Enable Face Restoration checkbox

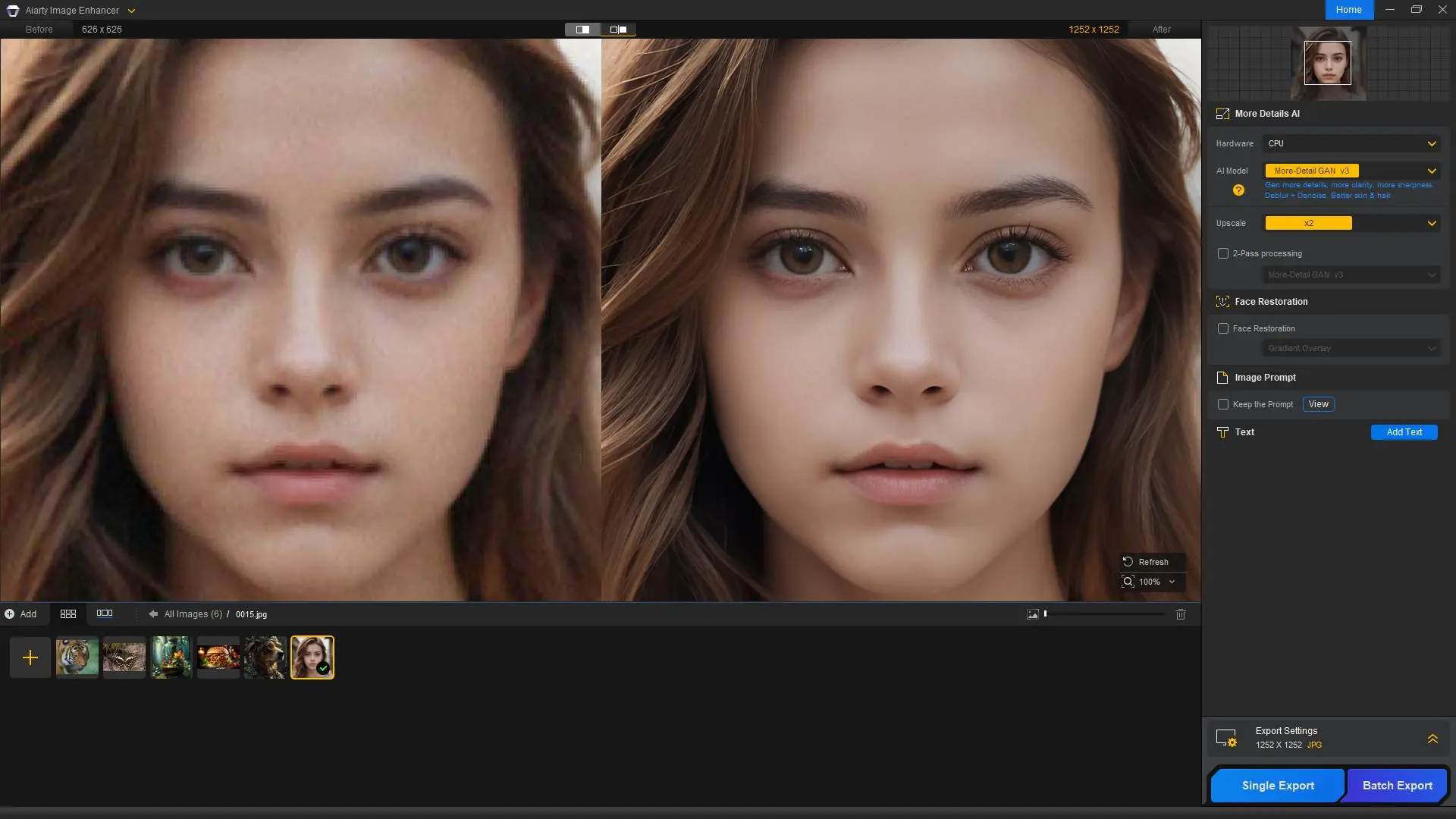[x=1223, y=328]
